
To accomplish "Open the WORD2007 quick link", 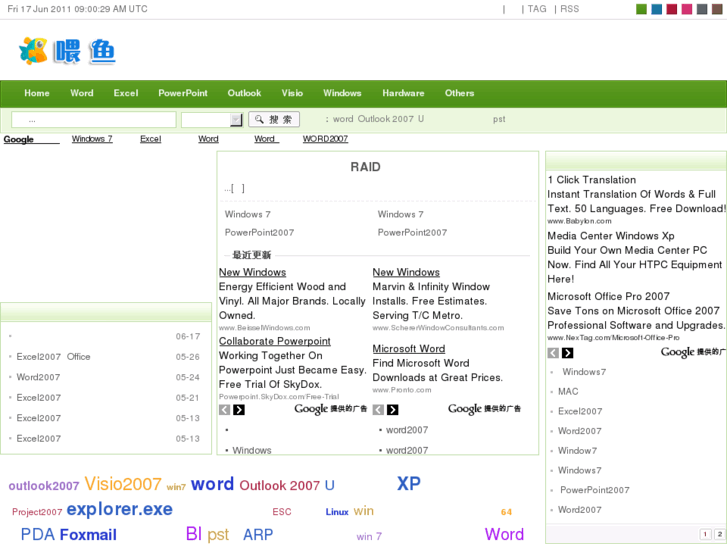I will [x=325, y=139].
